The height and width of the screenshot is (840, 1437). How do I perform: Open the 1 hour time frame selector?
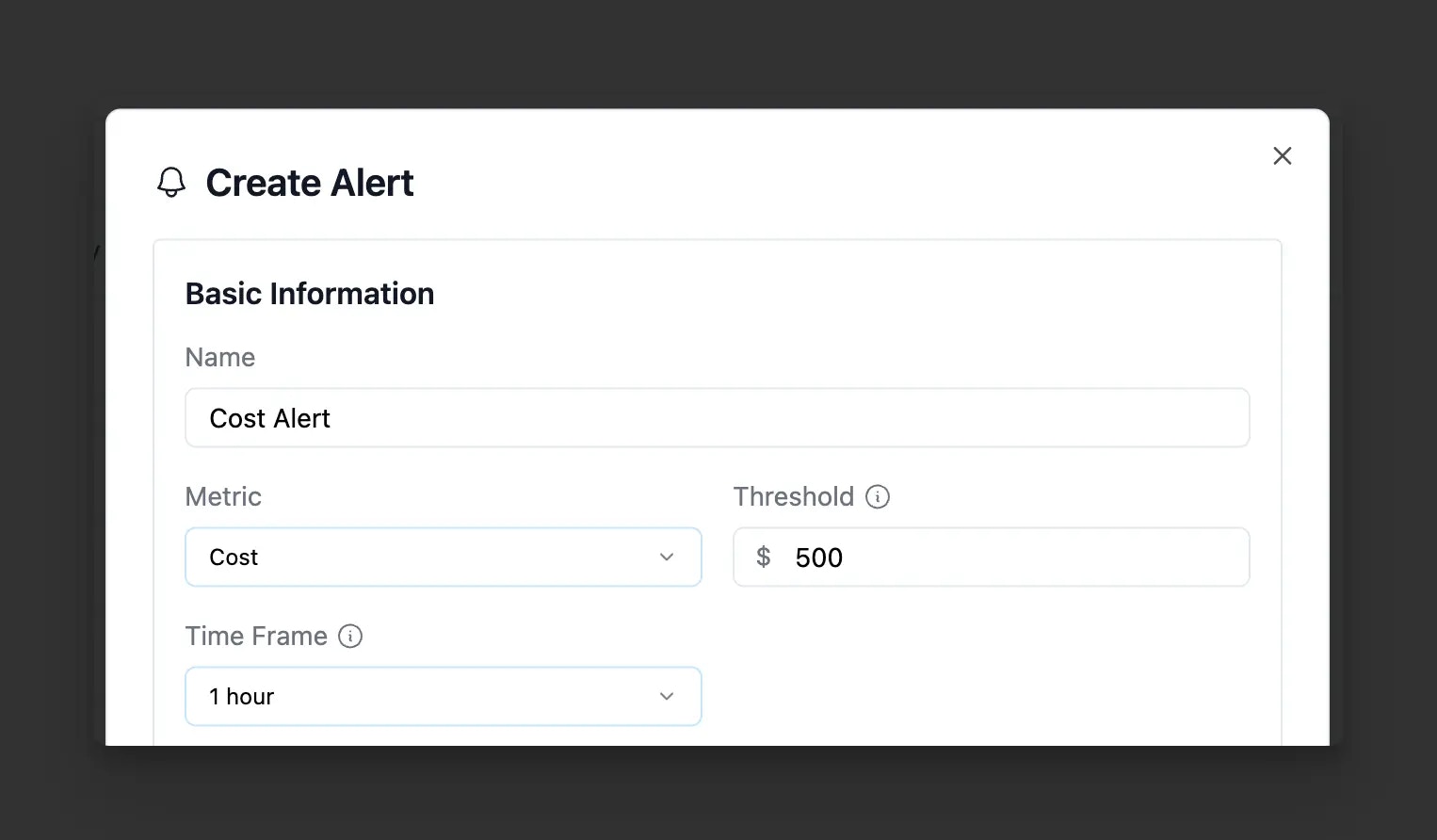coord(443,696)
